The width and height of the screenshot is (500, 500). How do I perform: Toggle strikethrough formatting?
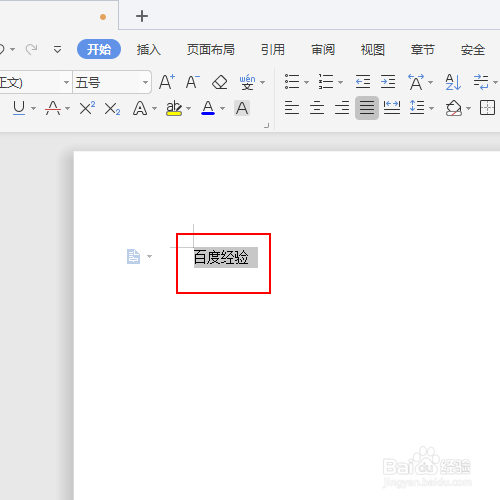tap(53, 108)
